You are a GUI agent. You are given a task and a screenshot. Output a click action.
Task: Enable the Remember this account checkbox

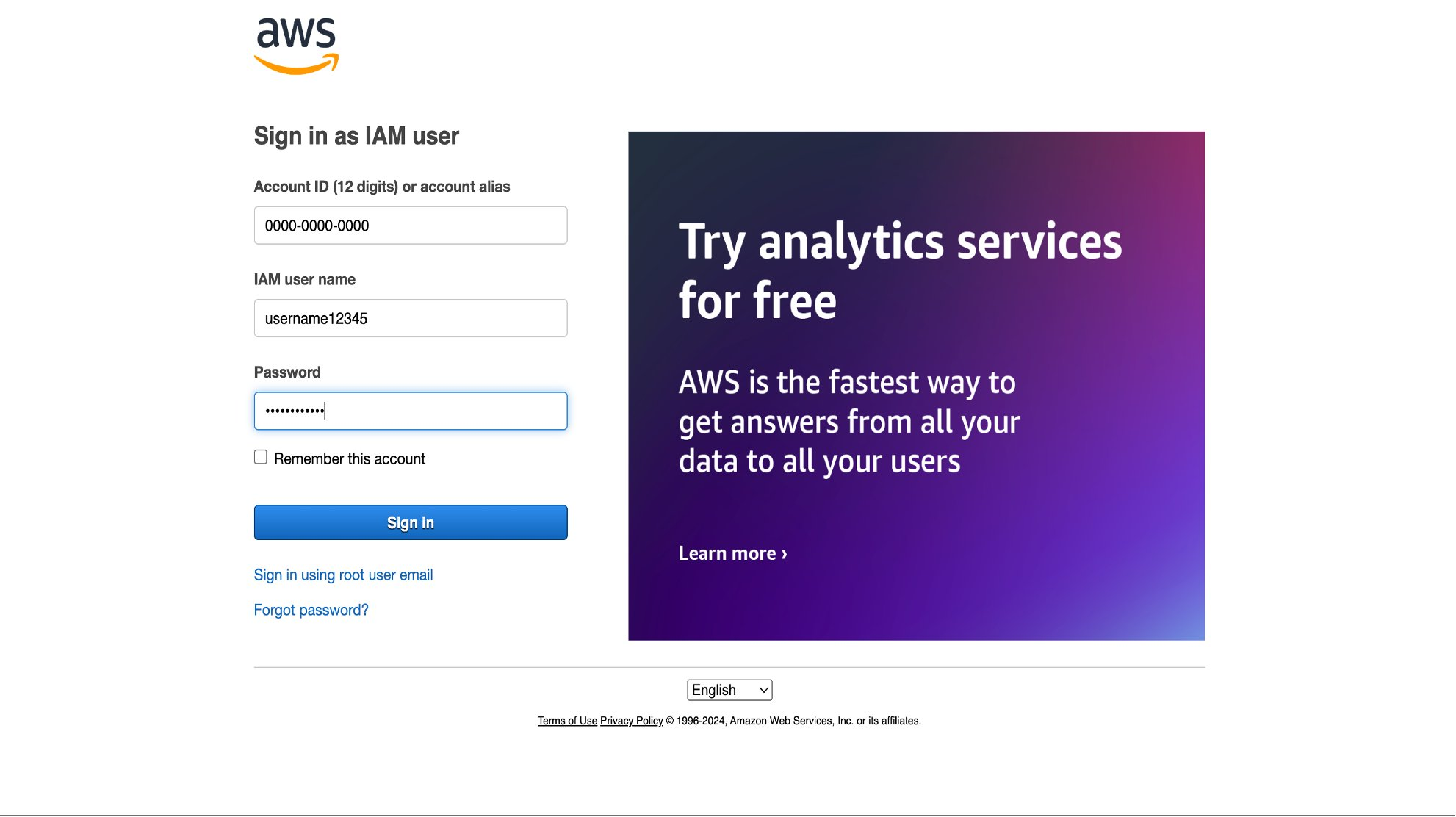point(261,457)
